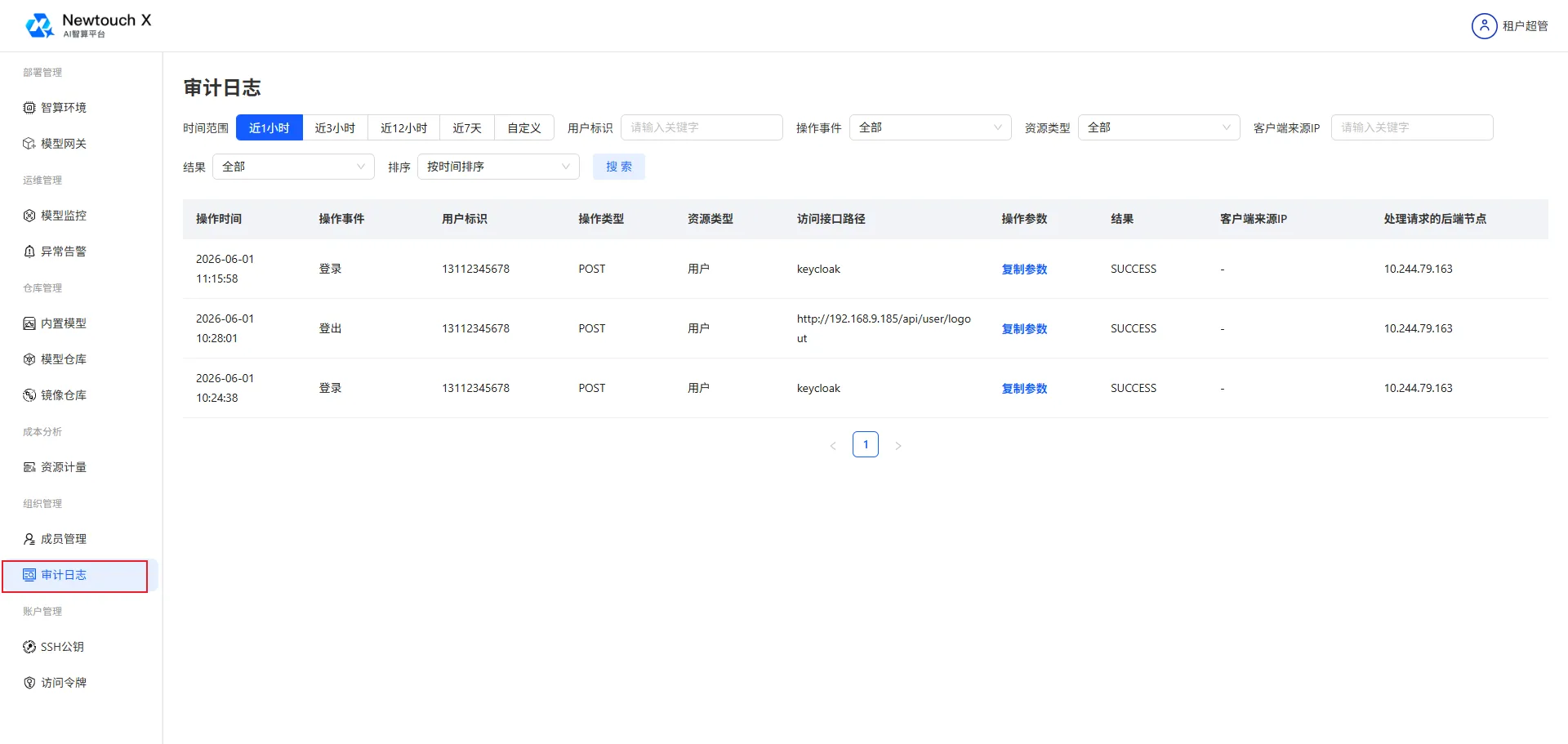The image size is (1568, 744).
Task: Open the 操作事件 dropdown
Action: coord(930,127)
